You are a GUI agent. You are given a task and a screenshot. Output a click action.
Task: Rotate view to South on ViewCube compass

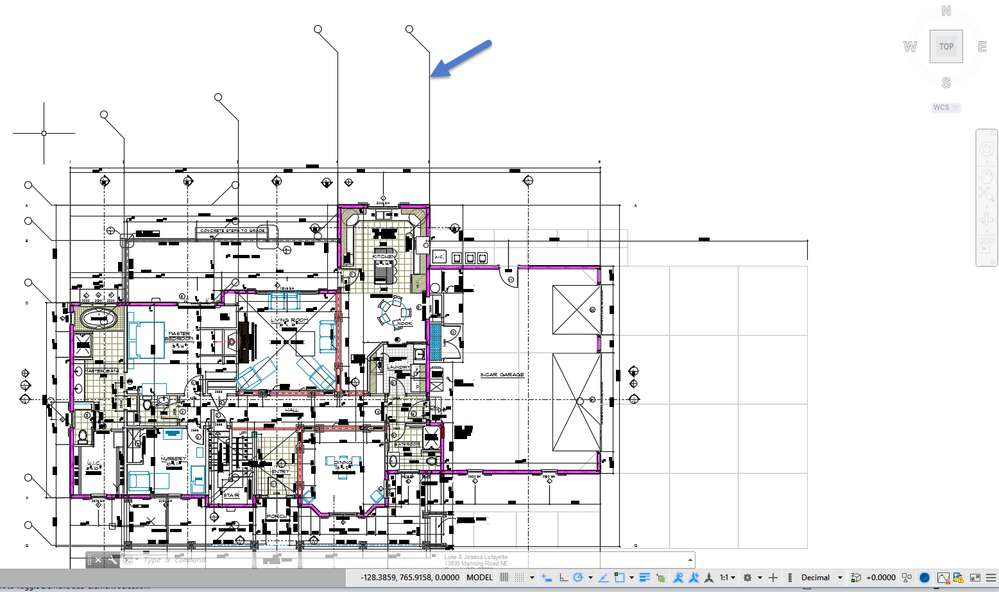tap(946, 83)
